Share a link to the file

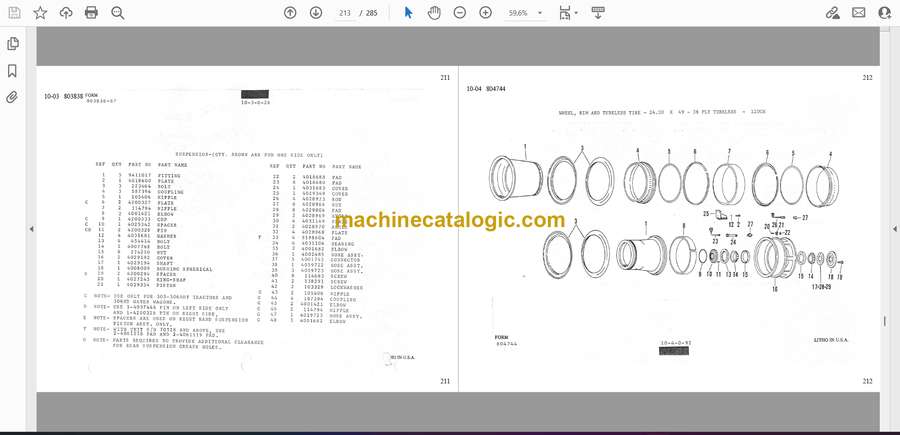(x=833, y=13)
